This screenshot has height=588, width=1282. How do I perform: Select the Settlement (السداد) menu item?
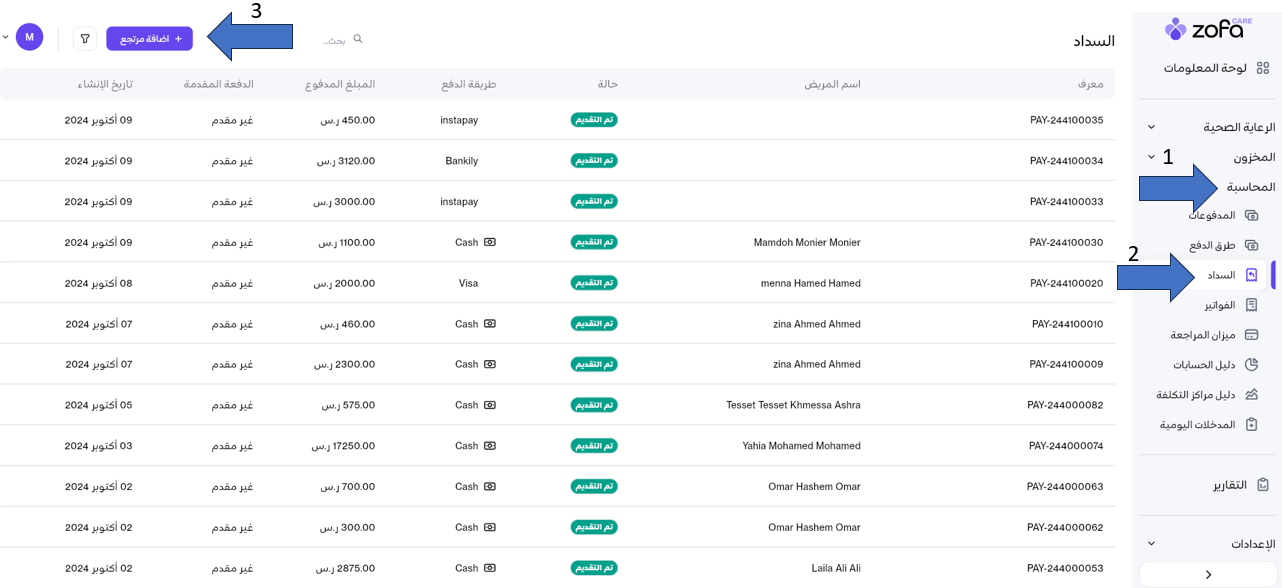1221,275
